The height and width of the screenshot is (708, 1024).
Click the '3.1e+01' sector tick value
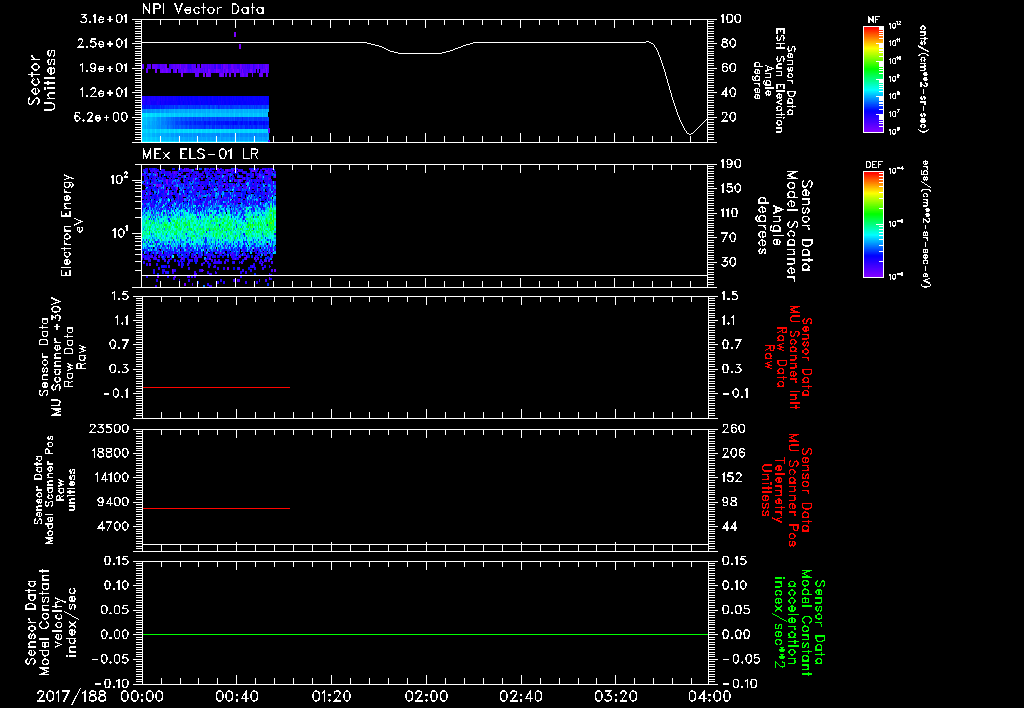(103, 19)
